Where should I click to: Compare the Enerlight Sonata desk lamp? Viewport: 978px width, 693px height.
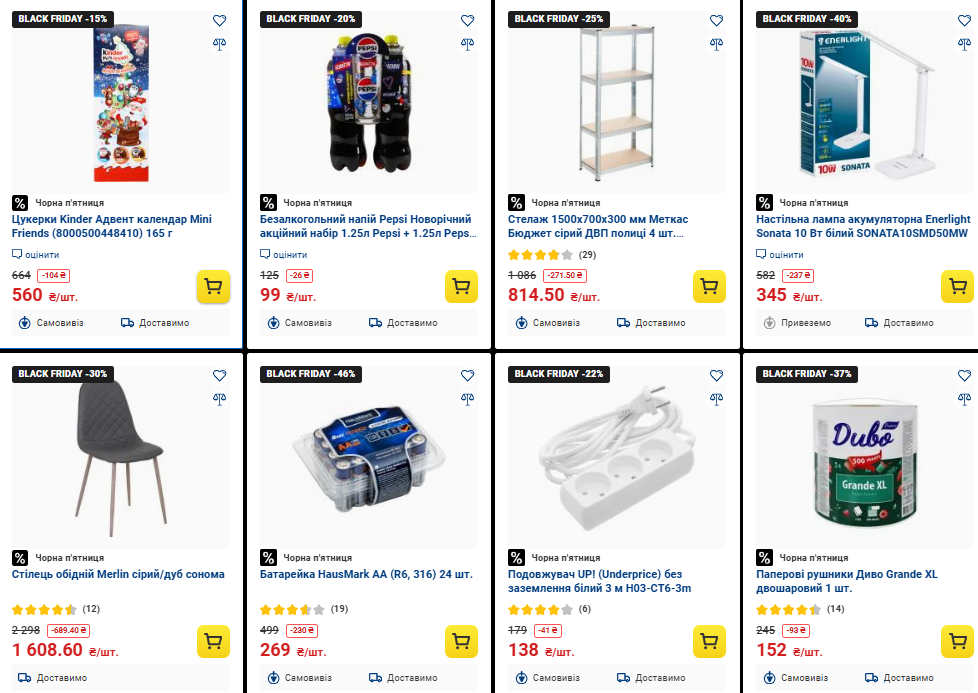963,43
